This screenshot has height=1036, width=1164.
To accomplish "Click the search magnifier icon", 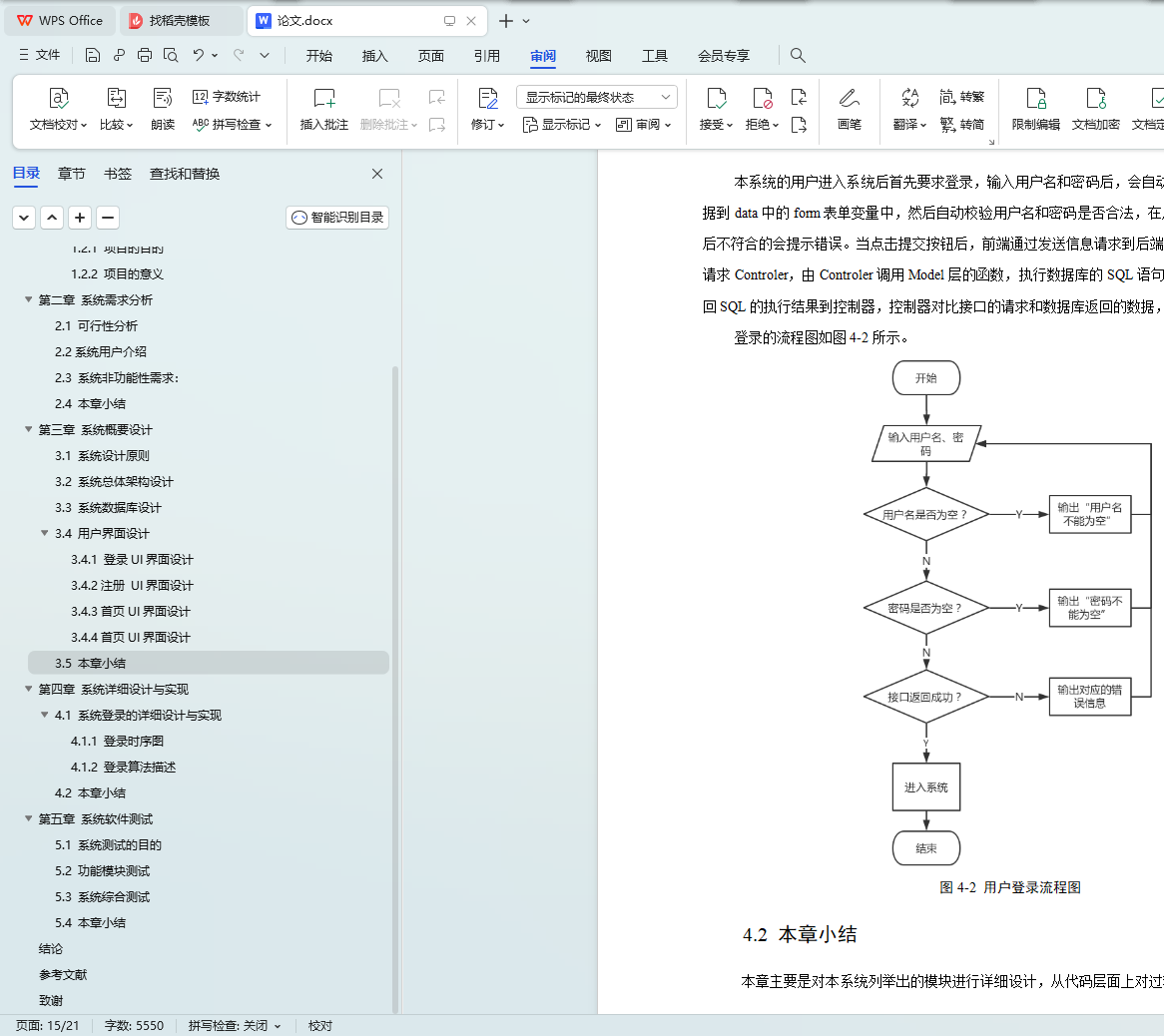I will tap(798, 55).
